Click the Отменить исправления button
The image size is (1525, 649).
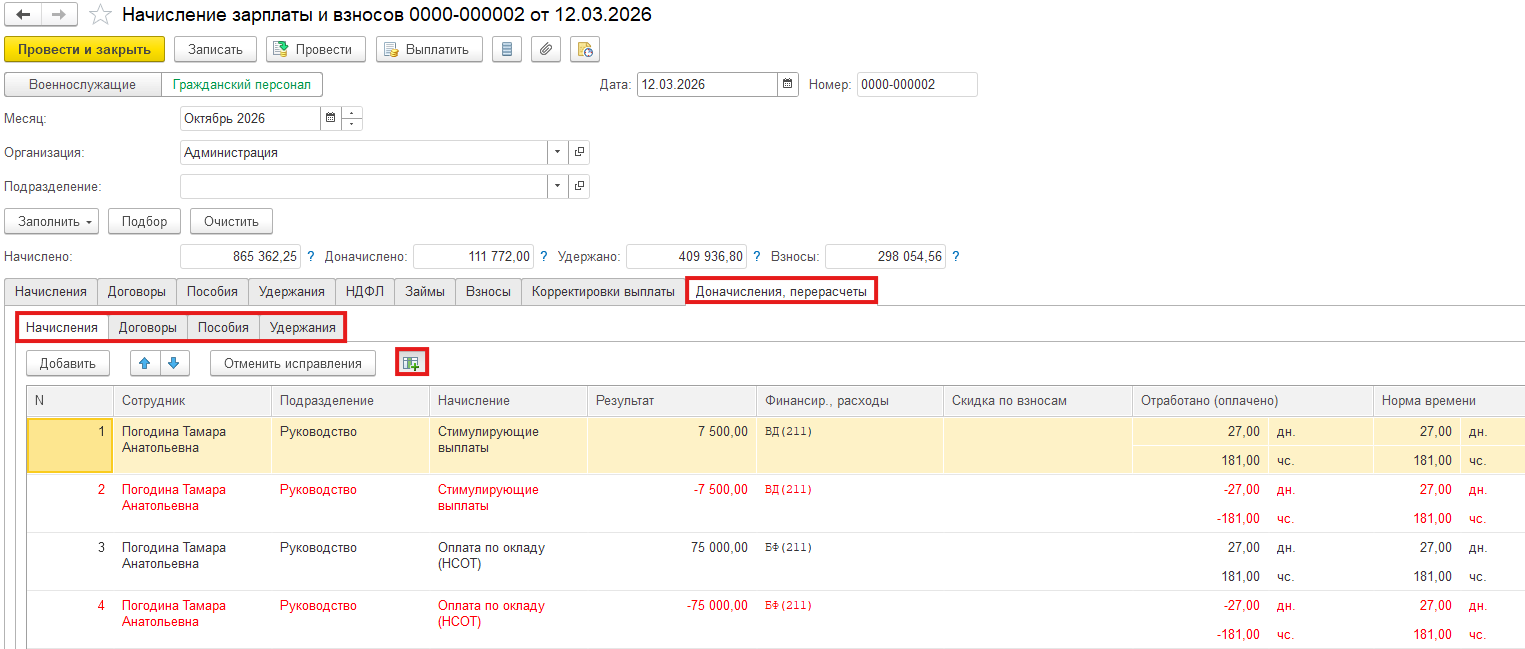(x=293, y=363)
